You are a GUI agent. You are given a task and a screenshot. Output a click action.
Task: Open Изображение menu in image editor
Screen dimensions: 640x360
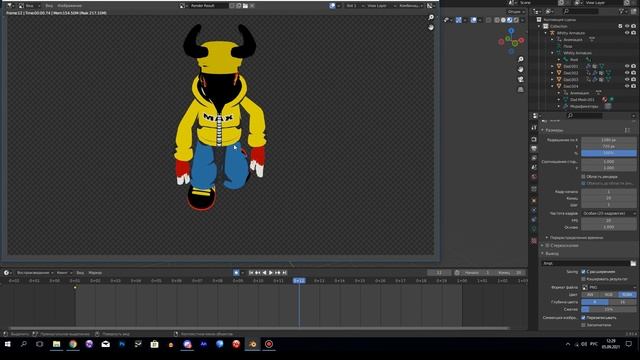tap(69, 6)
